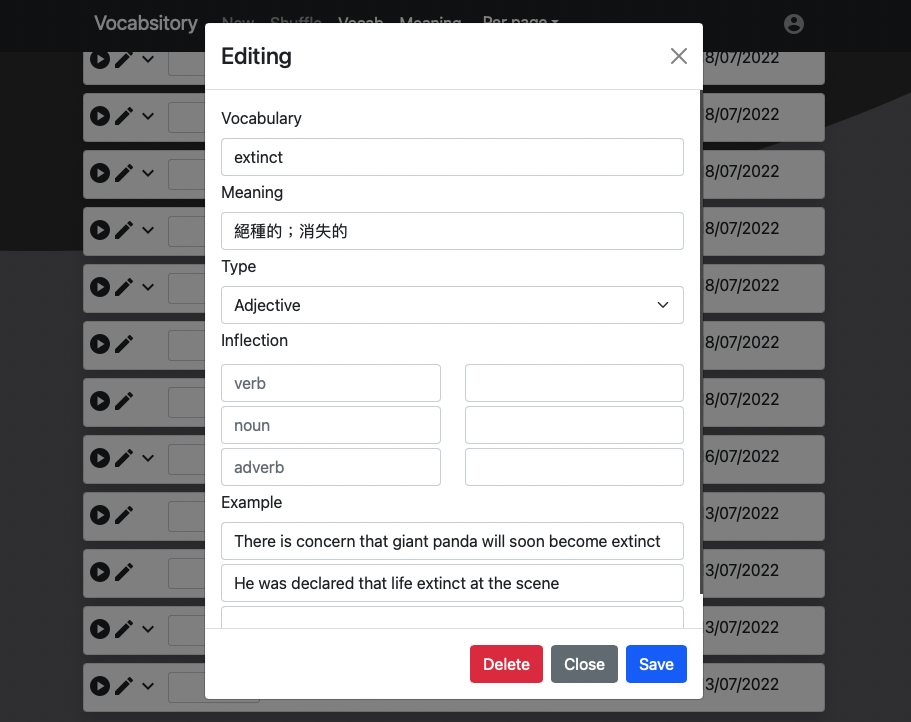911x722 pixels.
Task: Click the gray Close button
Action: pos(584,664)
